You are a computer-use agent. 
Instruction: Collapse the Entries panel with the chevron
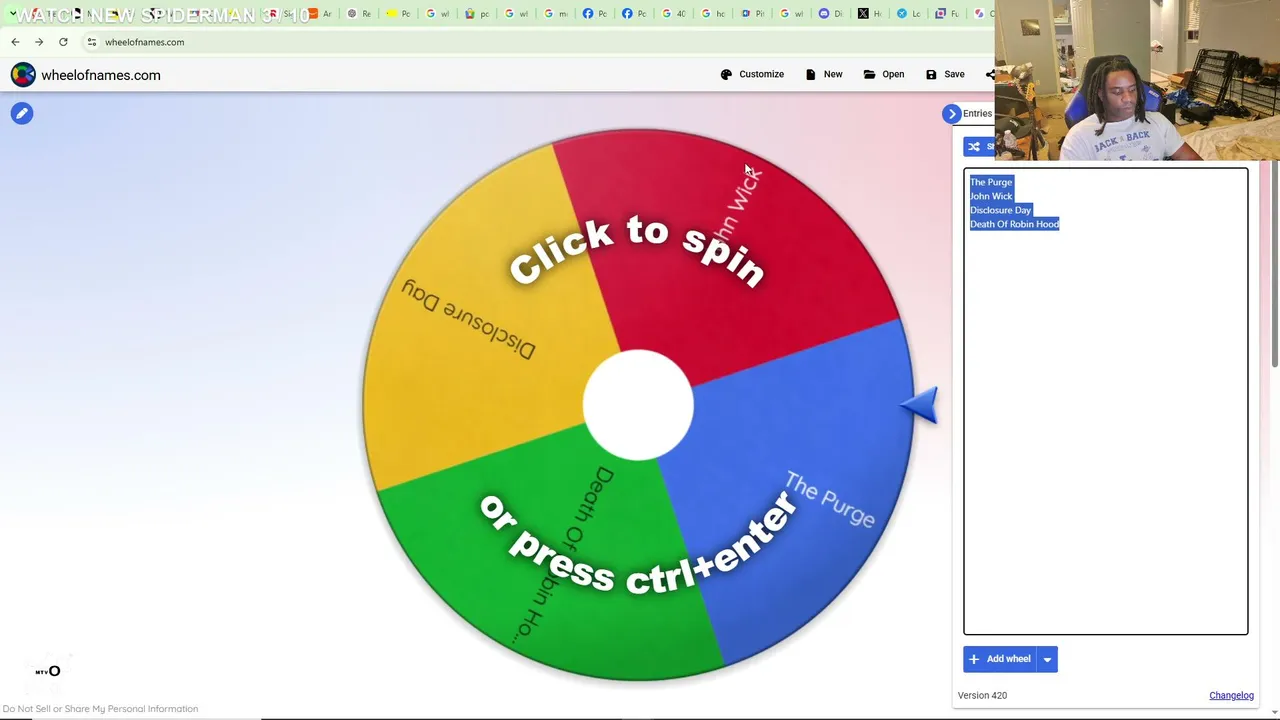point(952,114)
